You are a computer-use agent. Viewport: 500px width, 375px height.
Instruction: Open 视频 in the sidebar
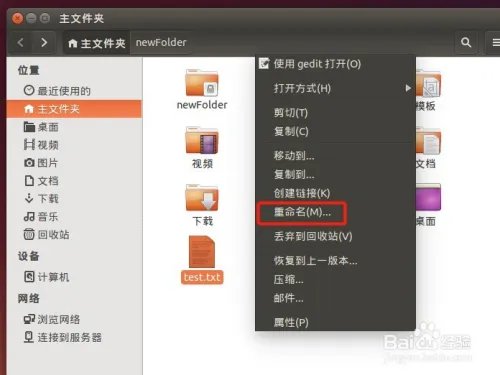pos(41,145)
